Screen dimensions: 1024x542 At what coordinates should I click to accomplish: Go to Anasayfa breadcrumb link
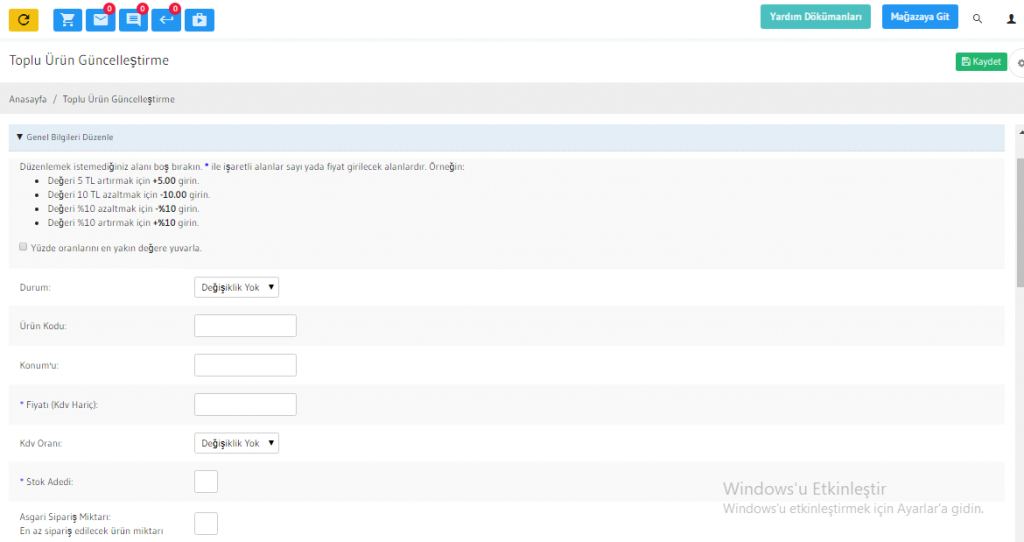pyautogui.click(x=28, y=99)
